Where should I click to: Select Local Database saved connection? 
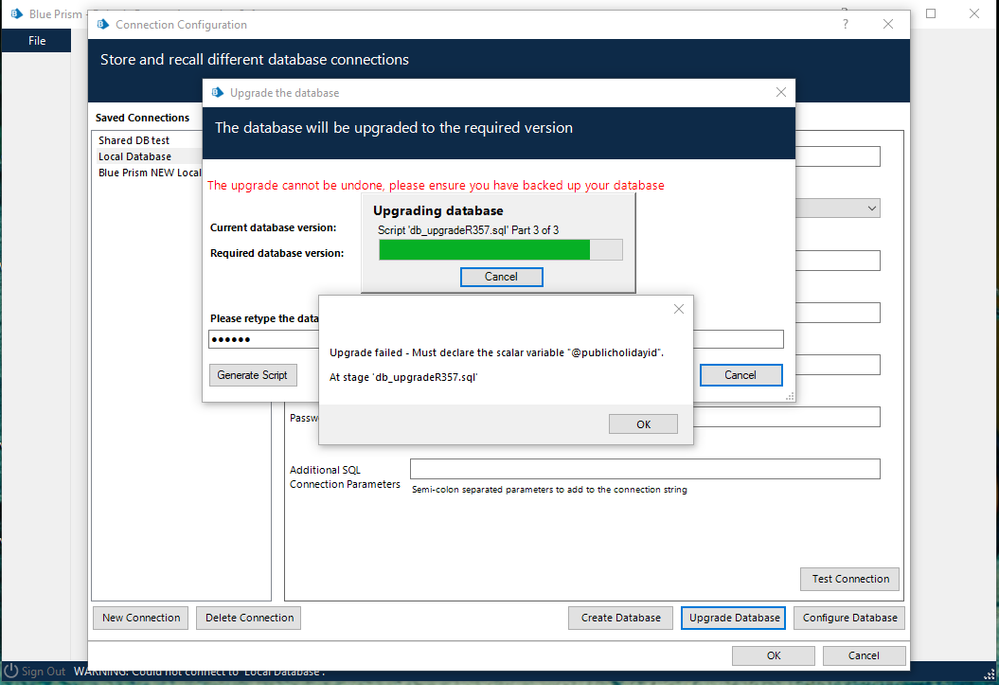pos(134,157)
